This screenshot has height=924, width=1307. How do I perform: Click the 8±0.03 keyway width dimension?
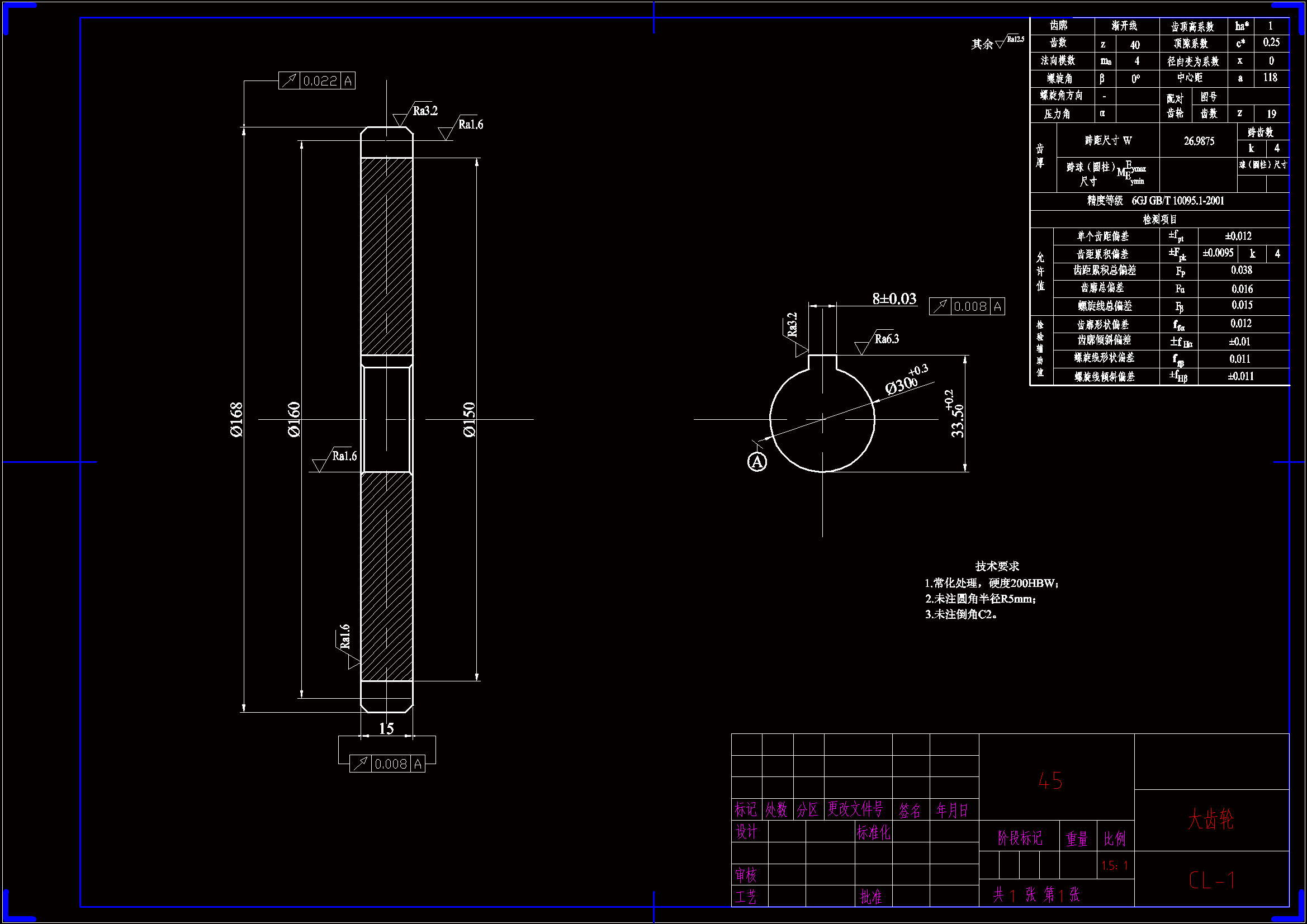[894, 299]
